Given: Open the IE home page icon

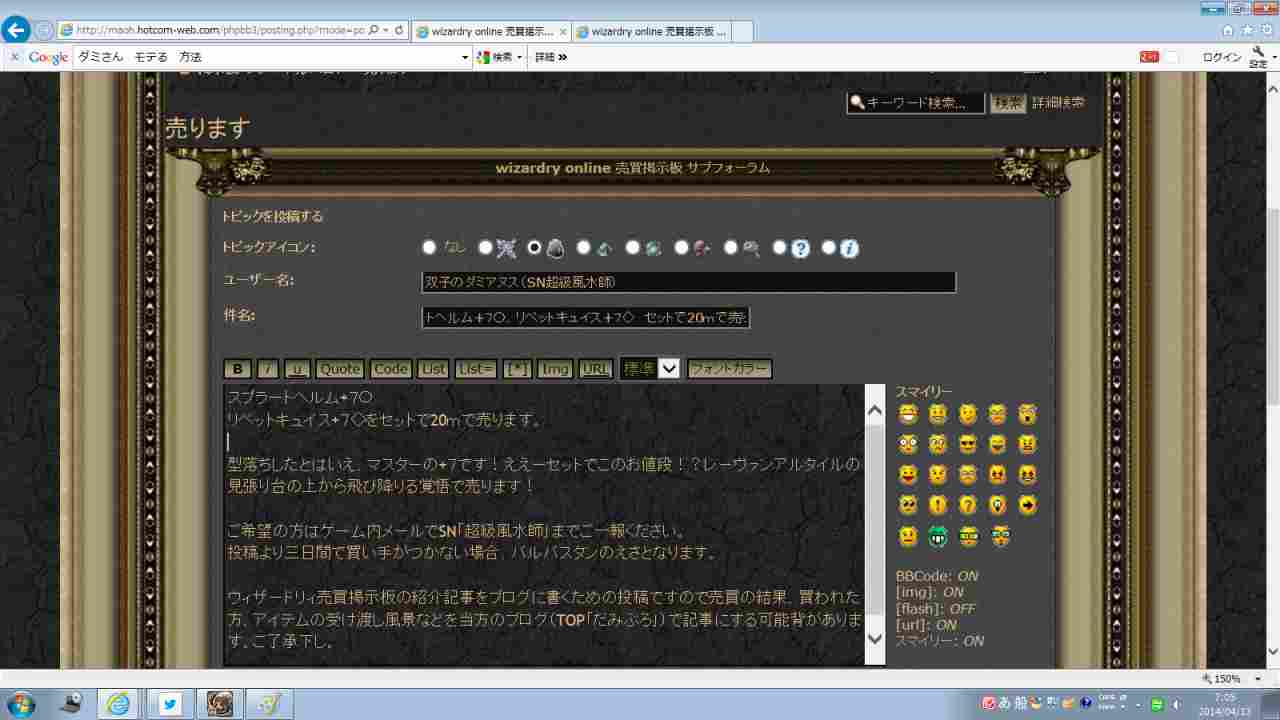Looking at the screenshot, I should 1228,30.
